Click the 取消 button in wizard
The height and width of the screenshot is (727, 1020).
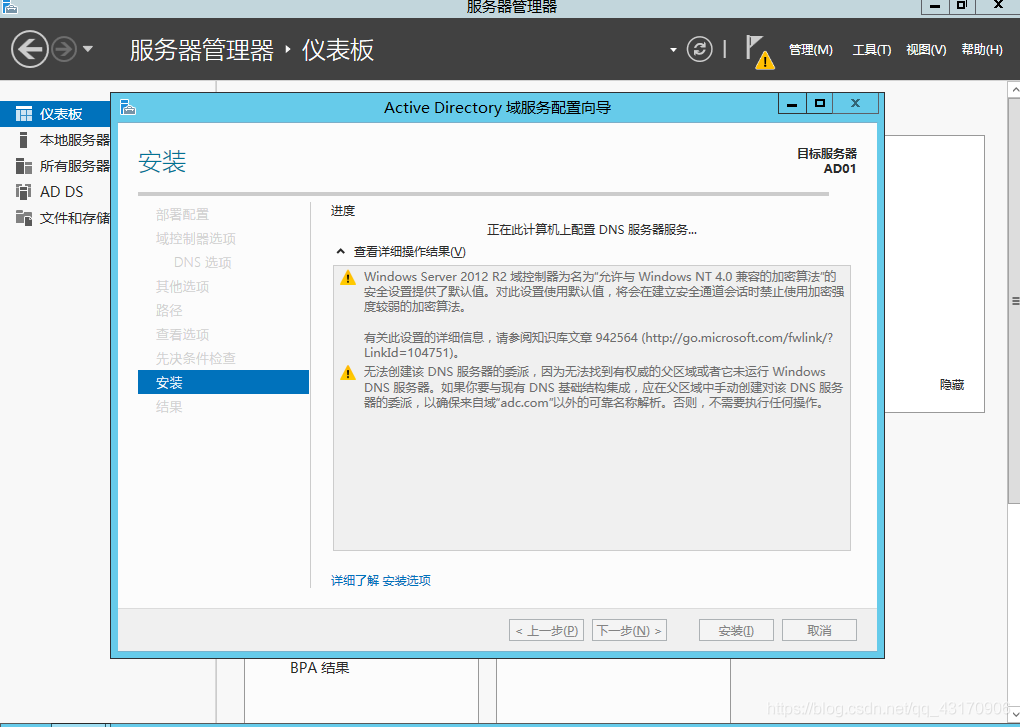(x=819, y=631)
